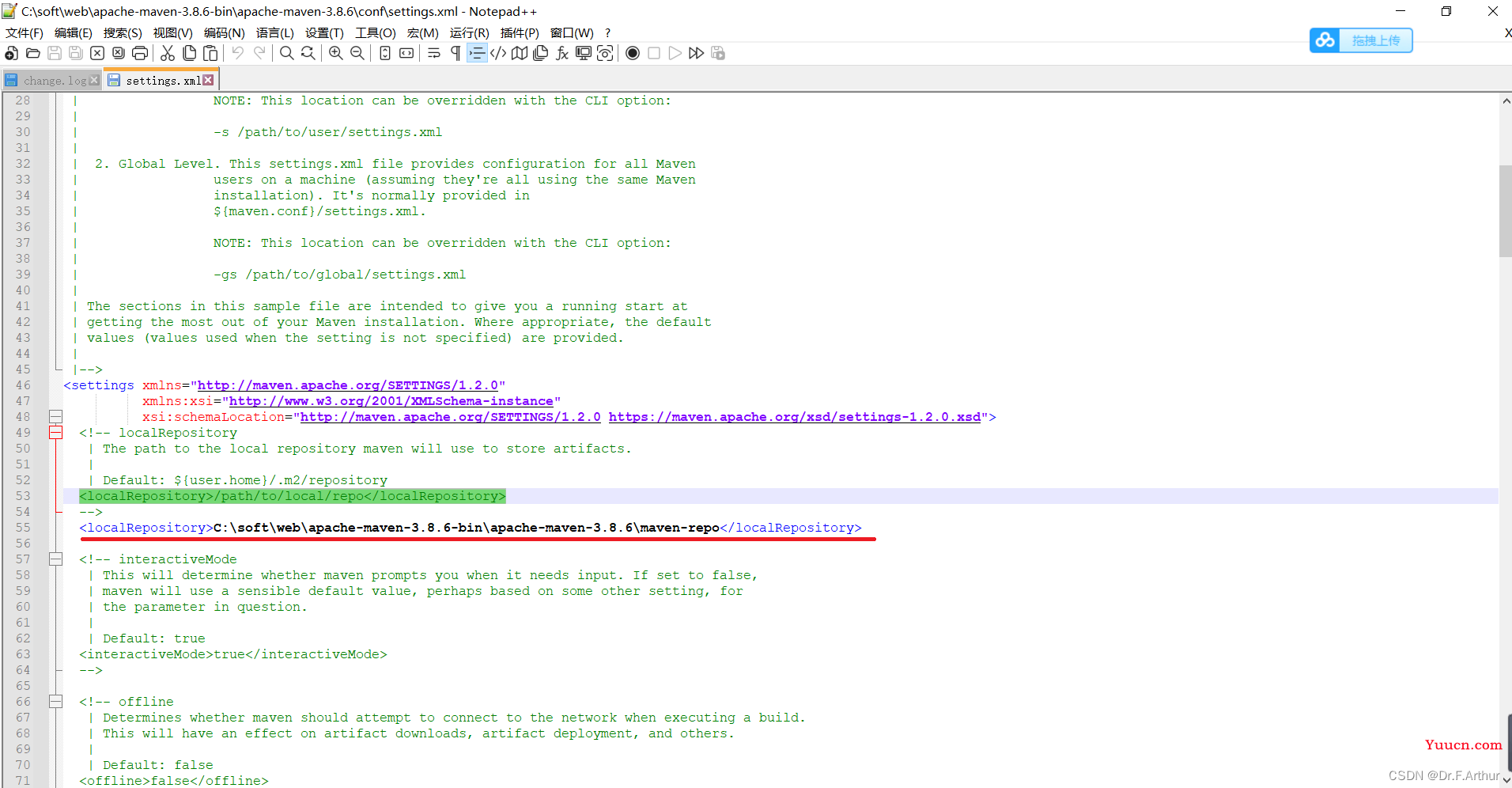Click the Redo arrow icon
This screenshot has height=788, width=1512.
(x=259, y=53)
